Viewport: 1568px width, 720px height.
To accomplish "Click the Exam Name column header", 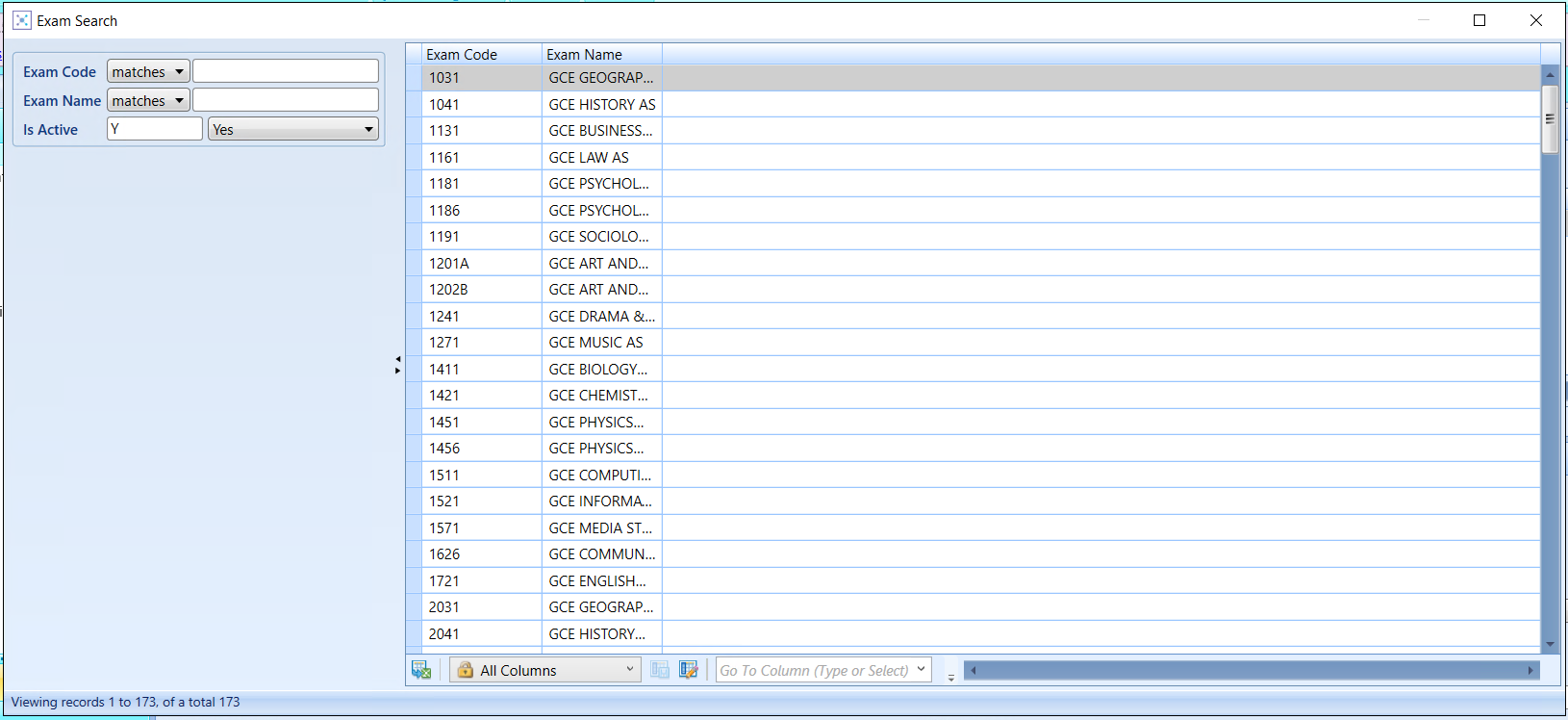I will pos(601,55).
